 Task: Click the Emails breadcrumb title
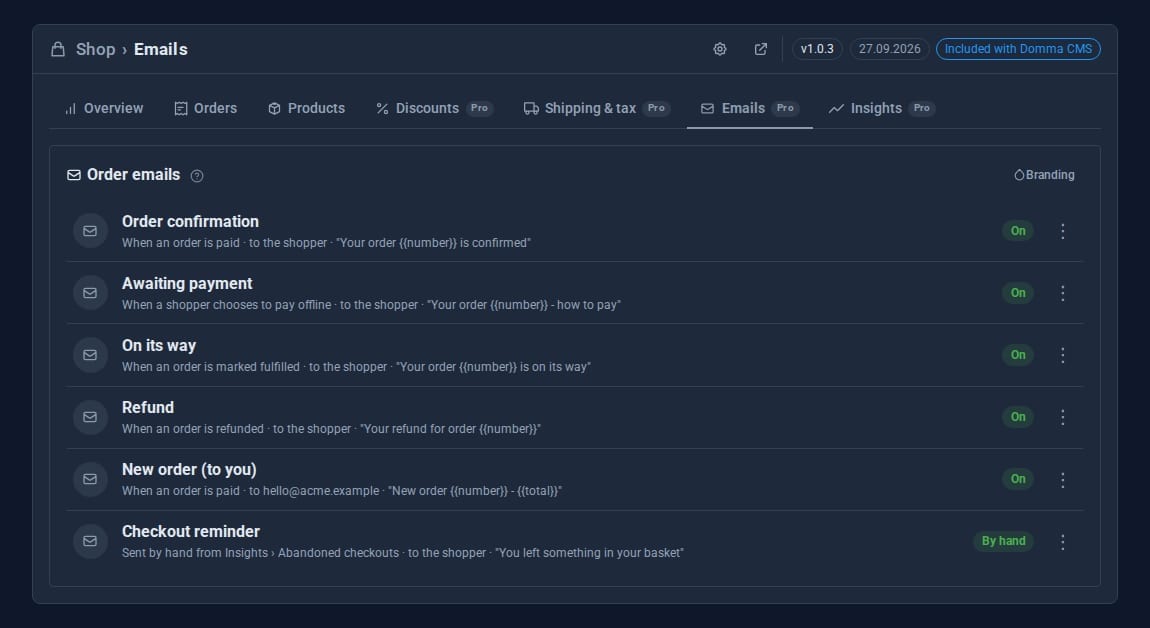[x=161, y=49]
